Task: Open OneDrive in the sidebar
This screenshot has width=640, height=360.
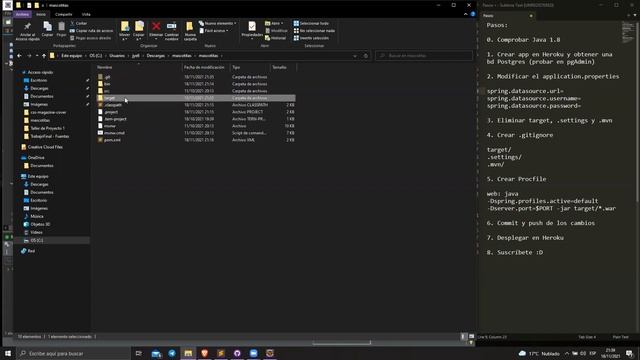Action: [x=33, y=158]
